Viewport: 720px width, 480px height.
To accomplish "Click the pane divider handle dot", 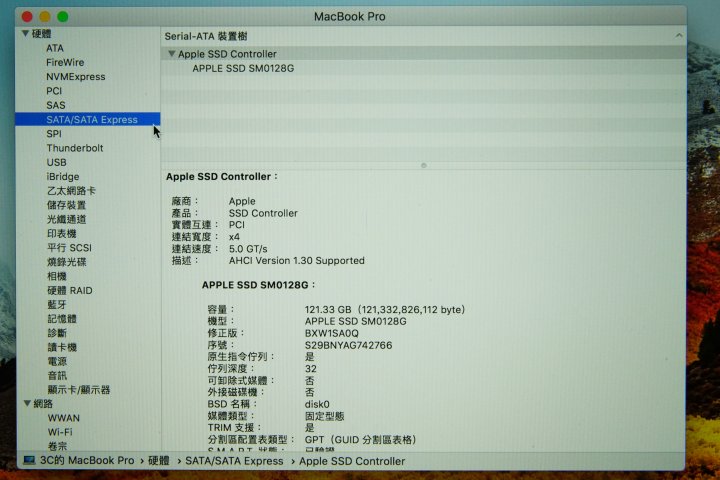I will point(423,165).
